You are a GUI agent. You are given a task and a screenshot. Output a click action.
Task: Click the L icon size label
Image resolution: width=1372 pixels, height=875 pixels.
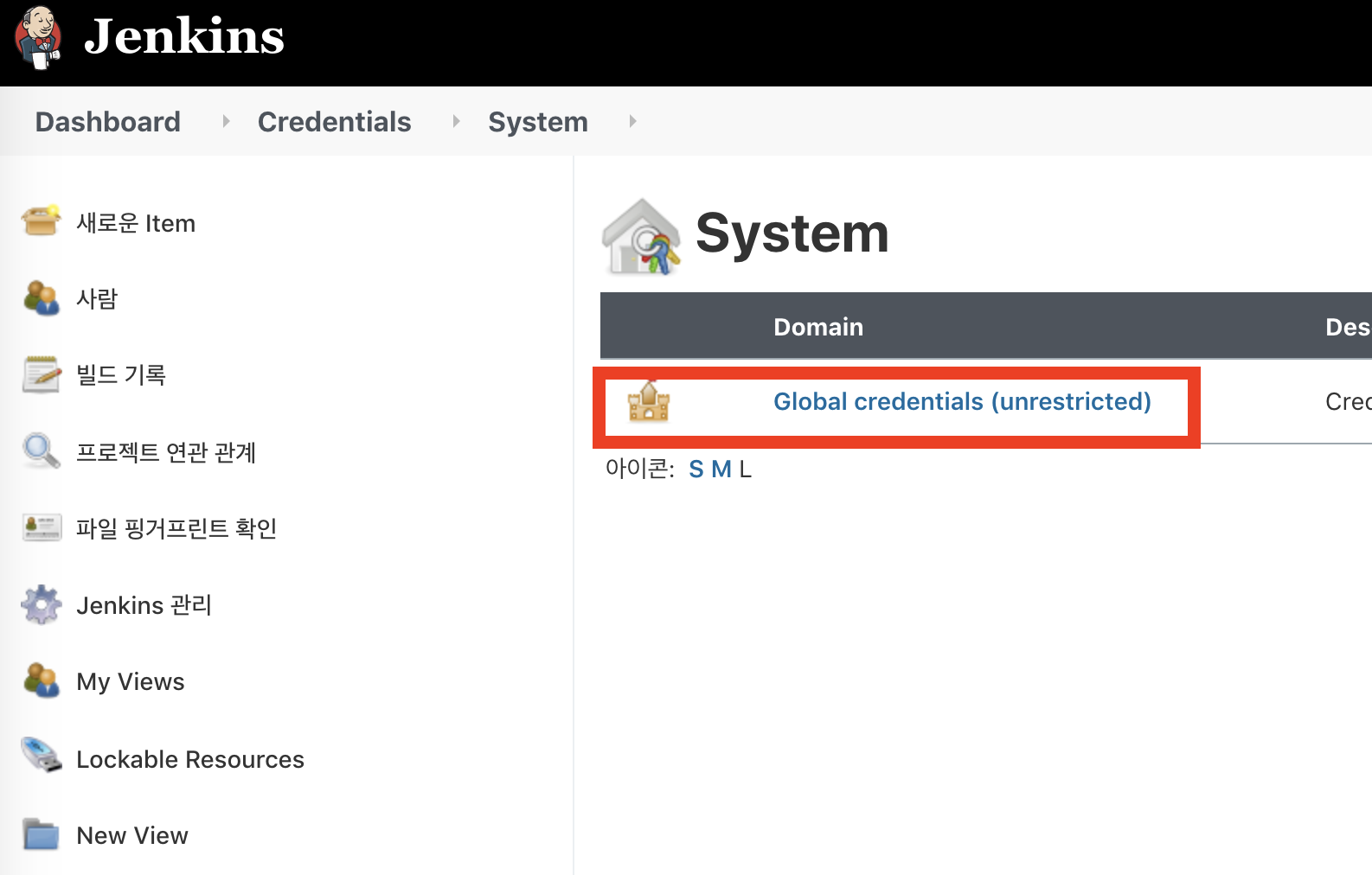point(745,469)
